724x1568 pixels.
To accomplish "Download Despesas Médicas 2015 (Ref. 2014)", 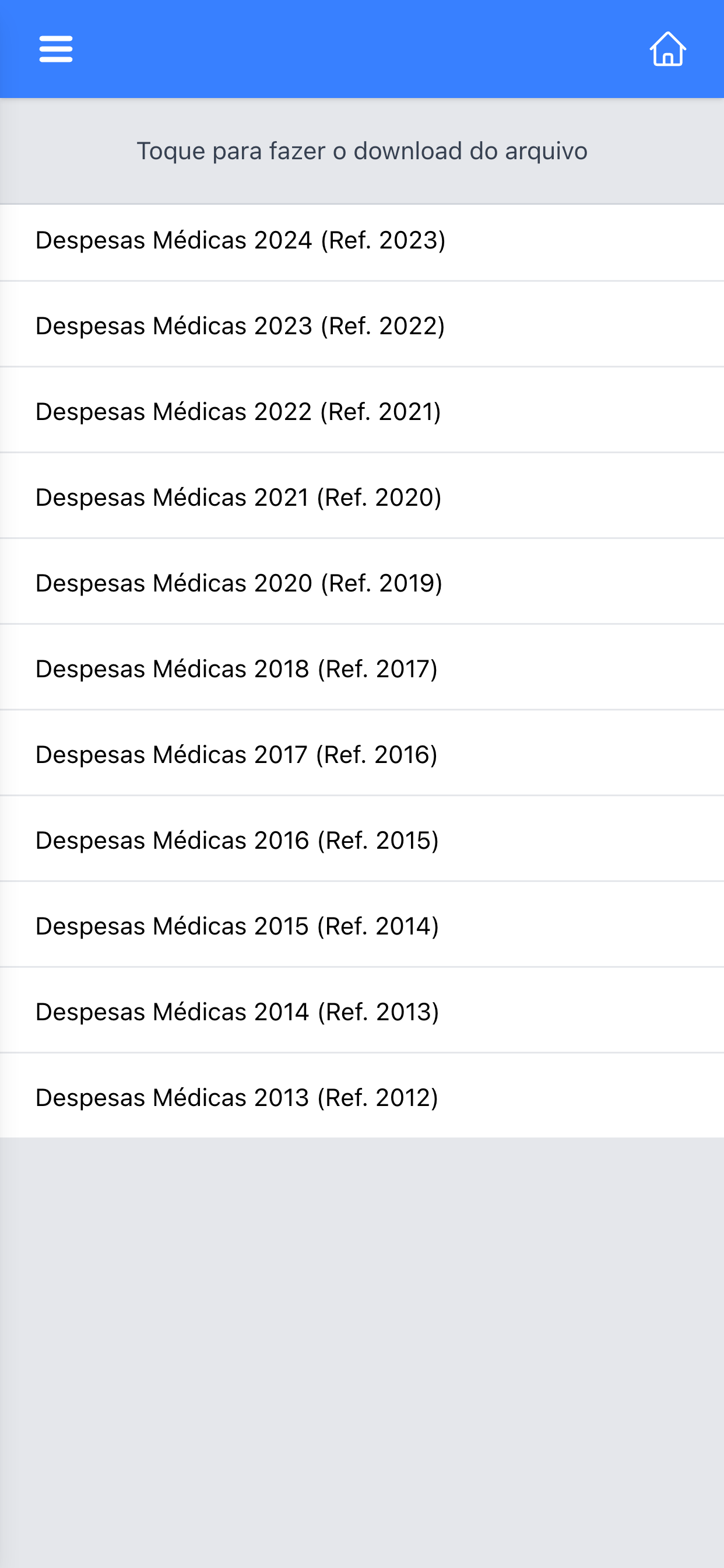I will [362, 925].
